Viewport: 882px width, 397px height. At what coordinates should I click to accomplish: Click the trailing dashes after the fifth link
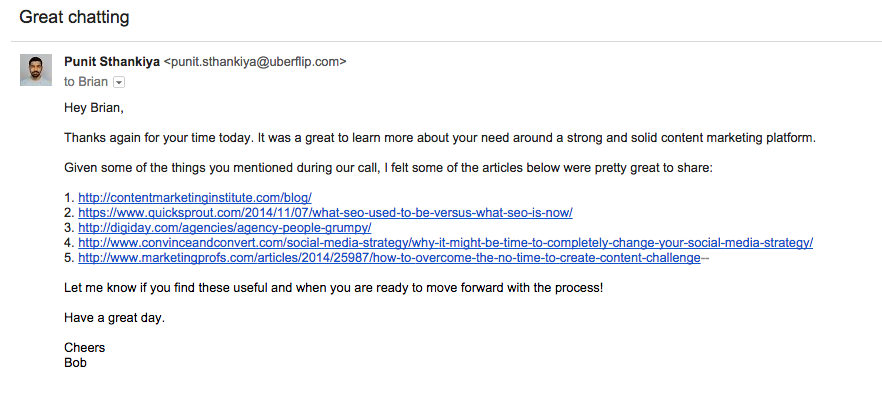[705, 258]
